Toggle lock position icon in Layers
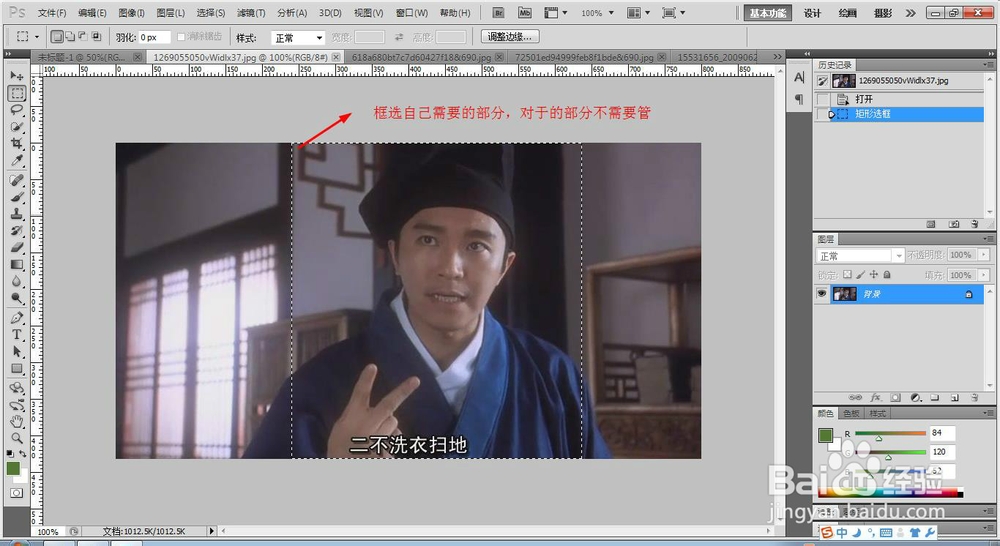Screen dimensions: 1000x546 (874, 274)
